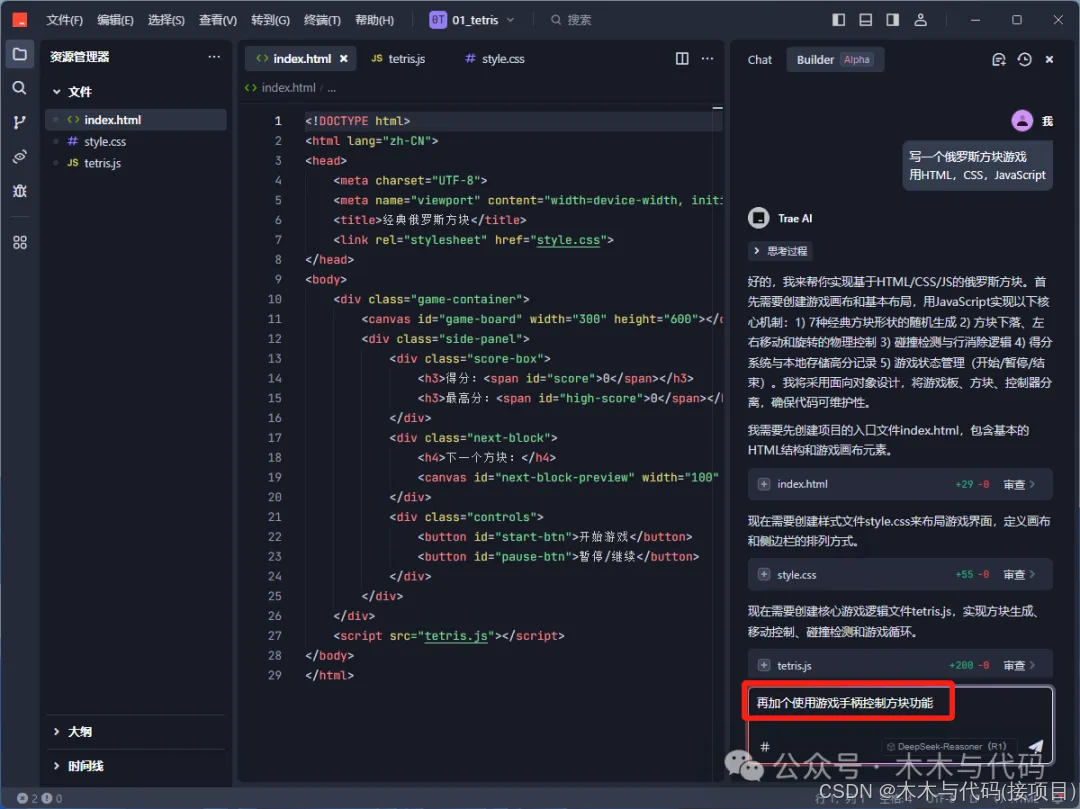Click the style.css link on line 7
The height and width of the screenshot is (809, 1080).
point(568,240)
